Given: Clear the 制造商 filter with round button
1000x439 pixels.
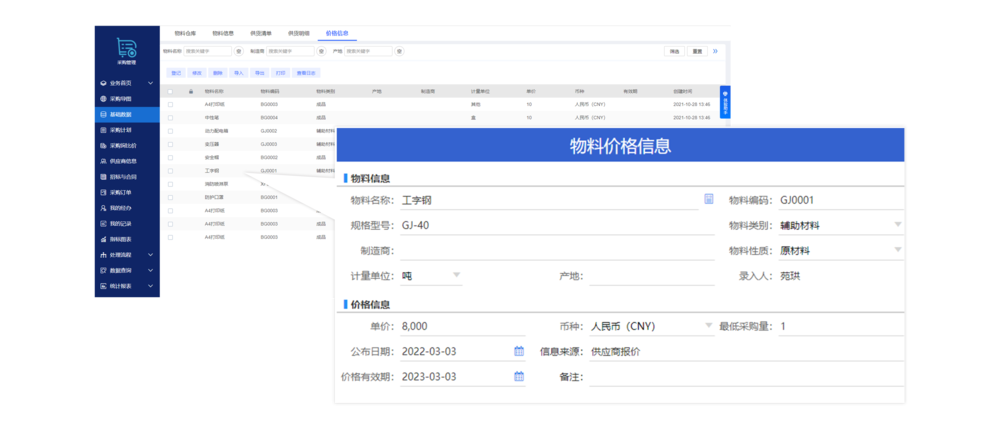Looking at the screenshot, I should click(x=321, y=51).
